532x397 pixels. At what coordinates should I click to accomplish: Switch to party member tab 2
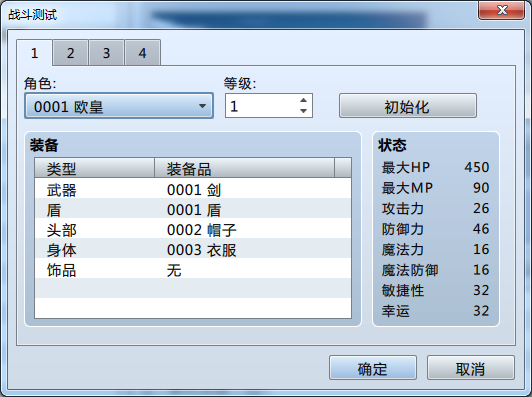pos(70,53)
